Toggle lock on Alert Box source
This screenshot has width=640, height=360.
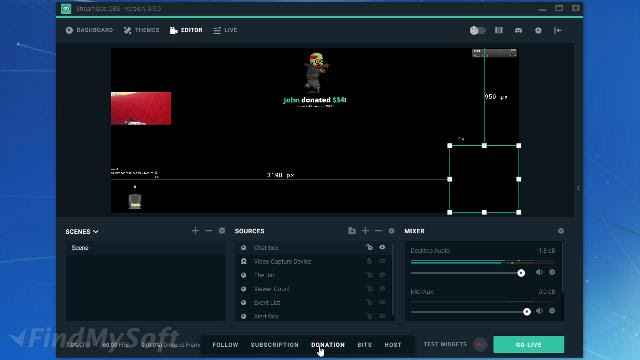point(369,316)
